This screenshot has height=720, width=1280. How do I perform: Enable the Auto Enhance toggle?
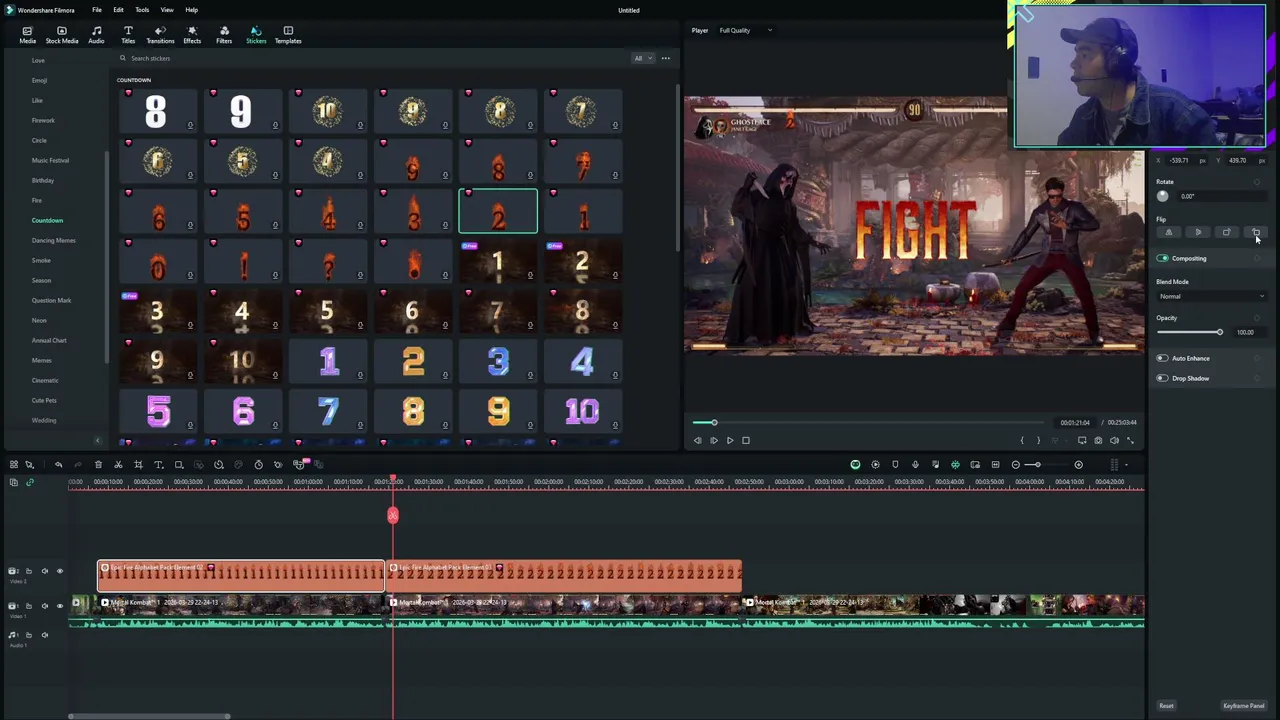1162,358
